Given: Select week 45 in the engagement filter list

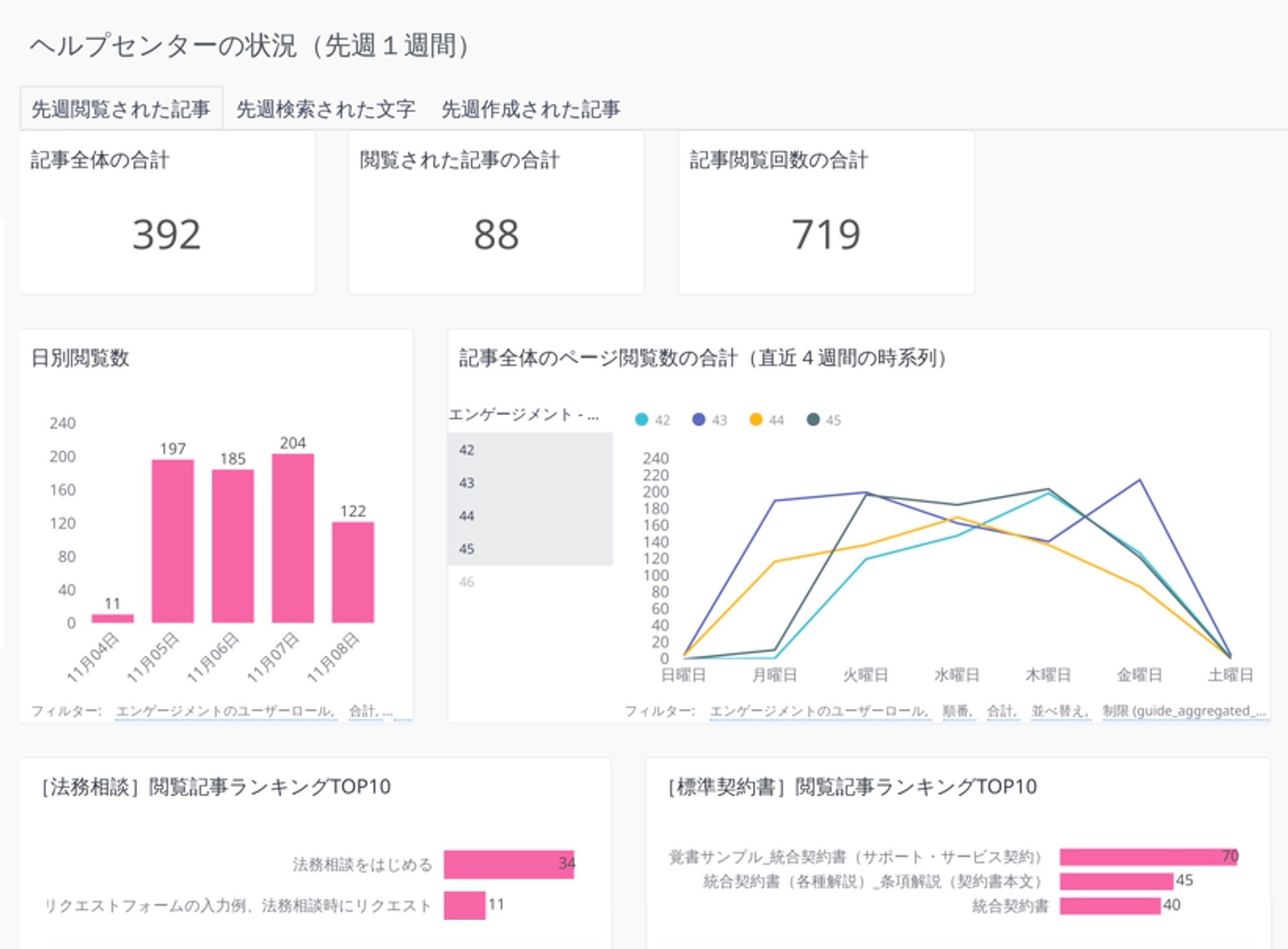Looking at the screenshot, I should pyautogui.click(x=530, y=549).
